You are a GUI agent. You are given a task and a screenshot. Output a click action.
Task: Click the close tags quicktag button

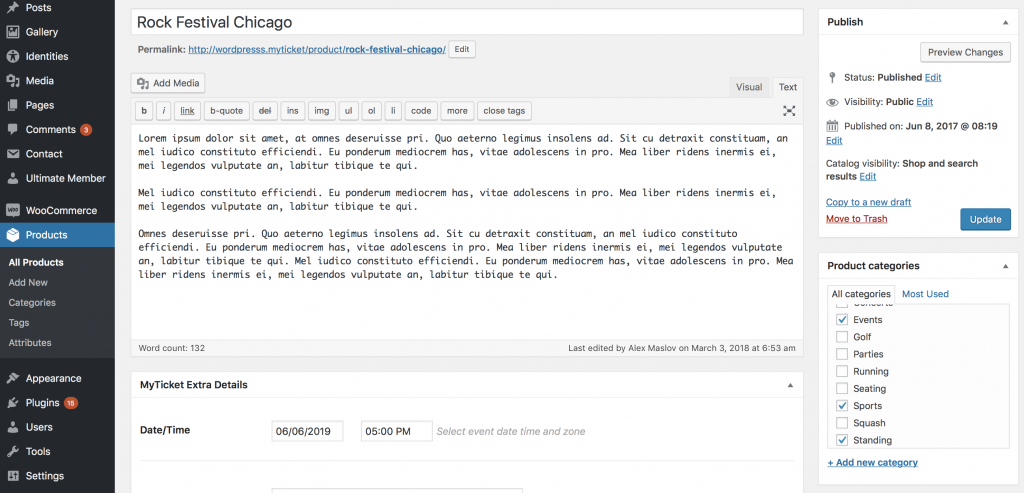click(504, 111)
